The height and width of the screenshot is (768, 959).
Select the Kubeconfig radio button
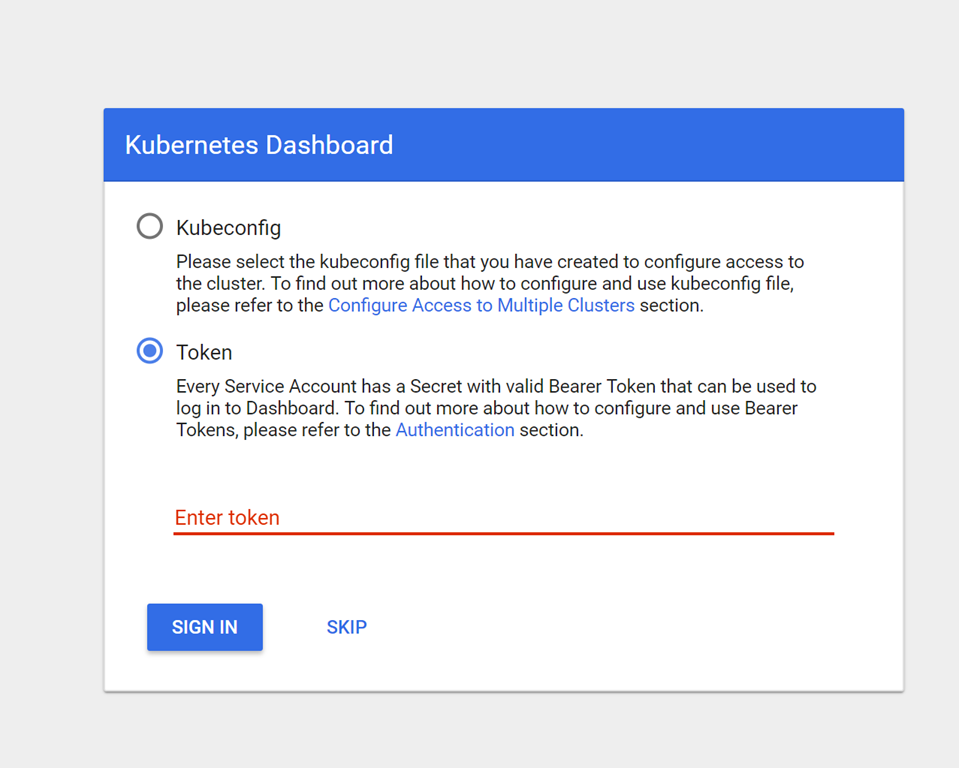click(150, 226)
